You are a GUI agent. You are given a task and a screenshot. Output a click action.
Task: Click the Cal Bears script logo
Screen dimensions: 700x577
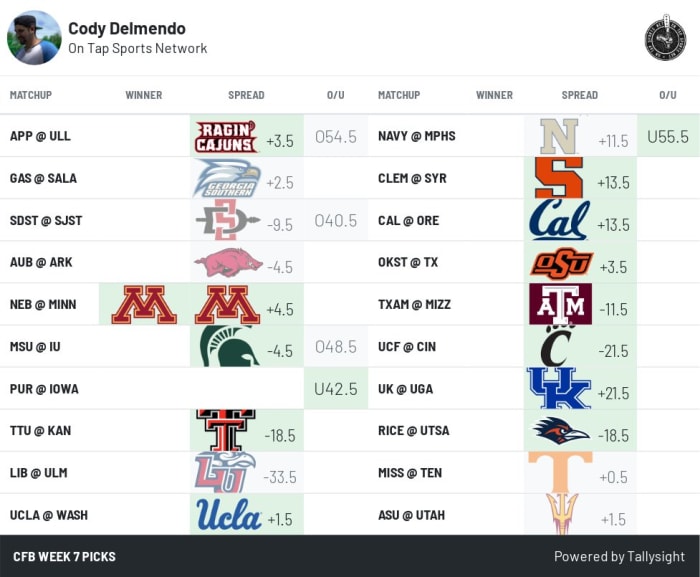(x=559, y=220)
